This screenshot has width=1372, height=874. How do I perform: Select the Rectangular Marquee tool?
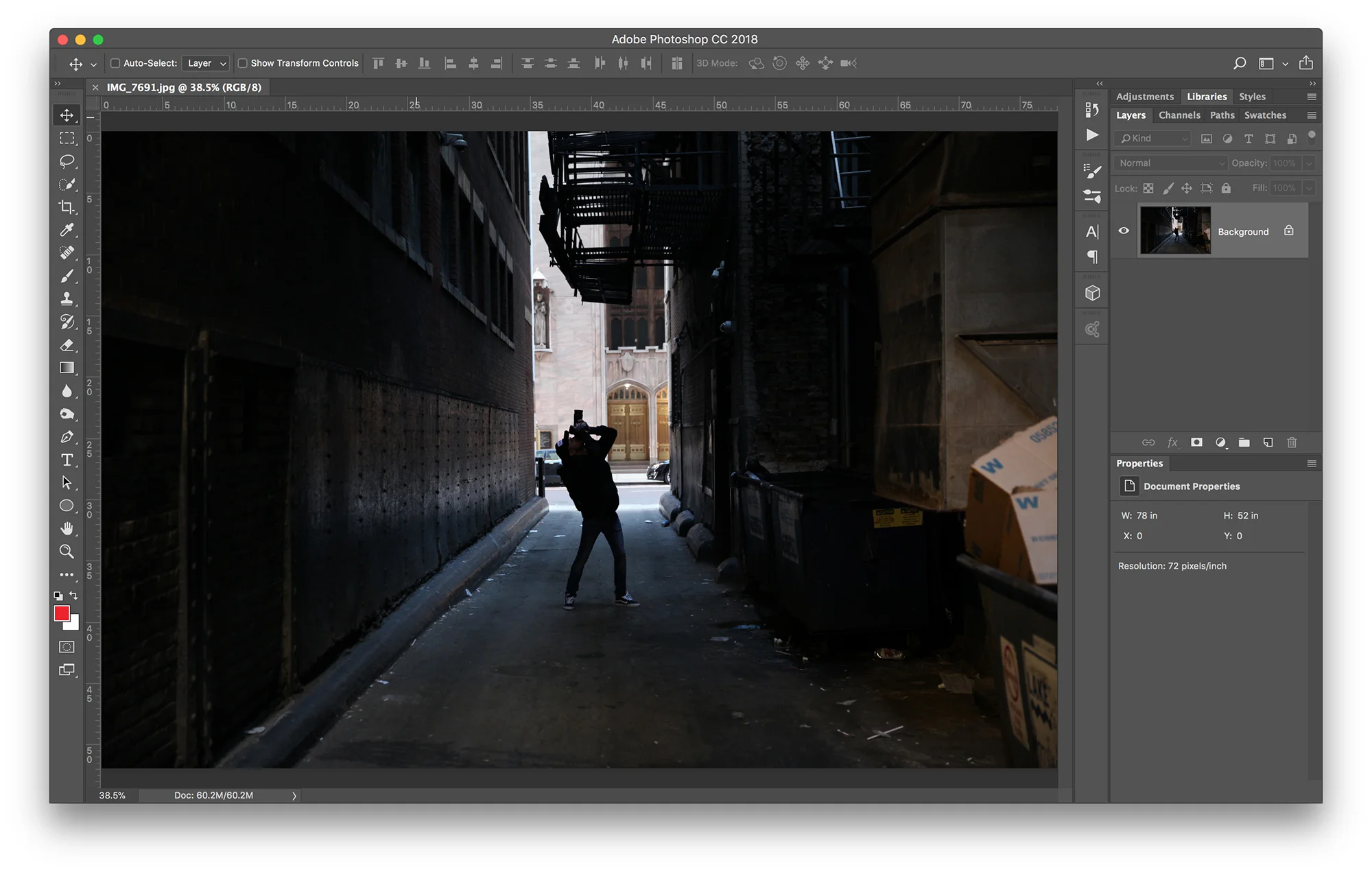pyautogui.click(x=67, y=138)
